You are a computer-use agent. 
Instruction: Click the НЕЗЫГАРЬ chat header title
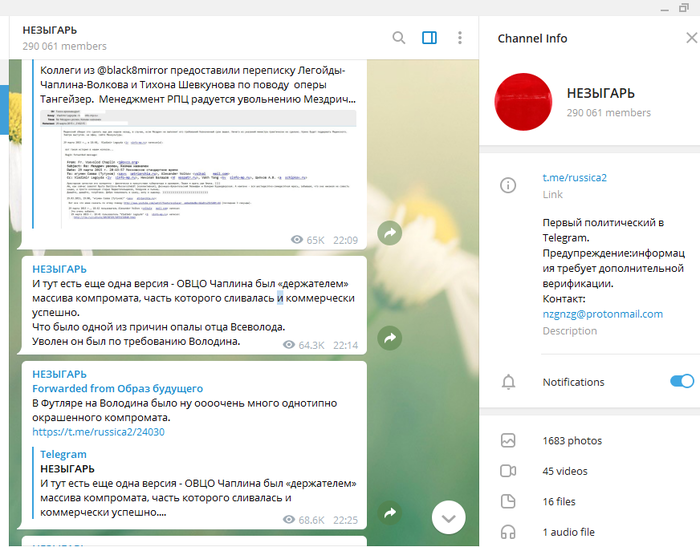coord(50,30)
